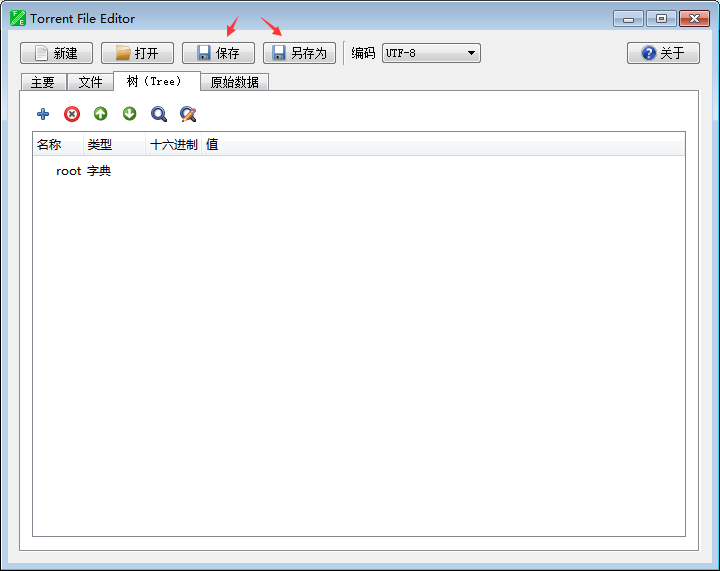This screenshot has height=571, width=720.
Task: Open the 关于 (About) dialog
Action: pos(663,53)
